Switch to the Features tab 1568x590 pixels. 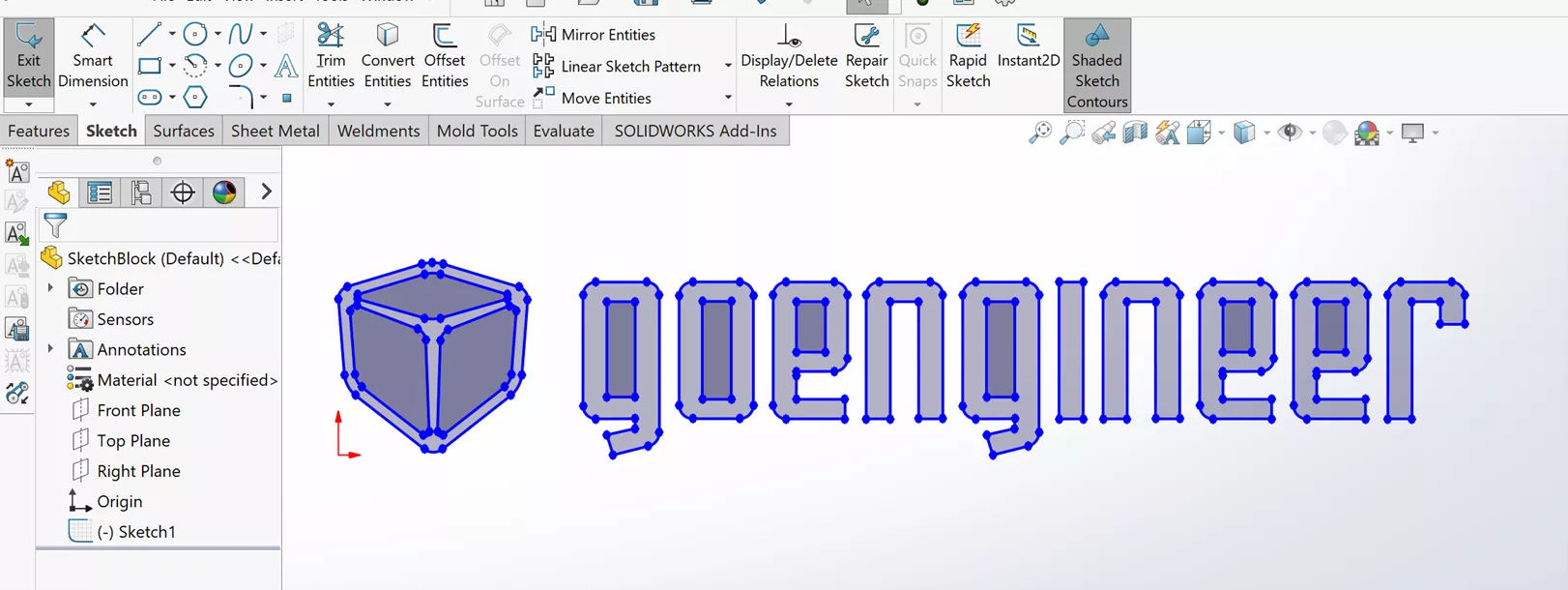[39, 131]
